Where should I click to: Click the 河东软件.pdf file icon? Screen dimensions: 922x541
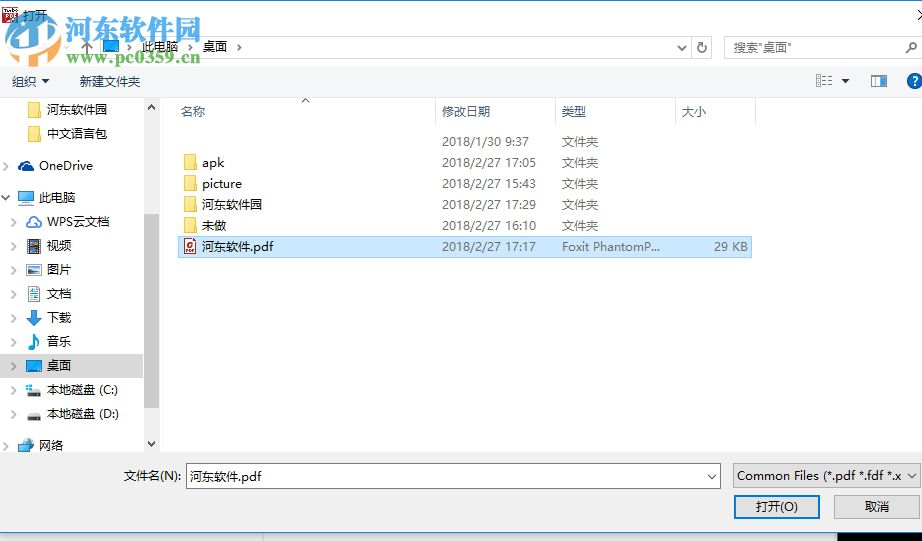(x=190, y=246)
